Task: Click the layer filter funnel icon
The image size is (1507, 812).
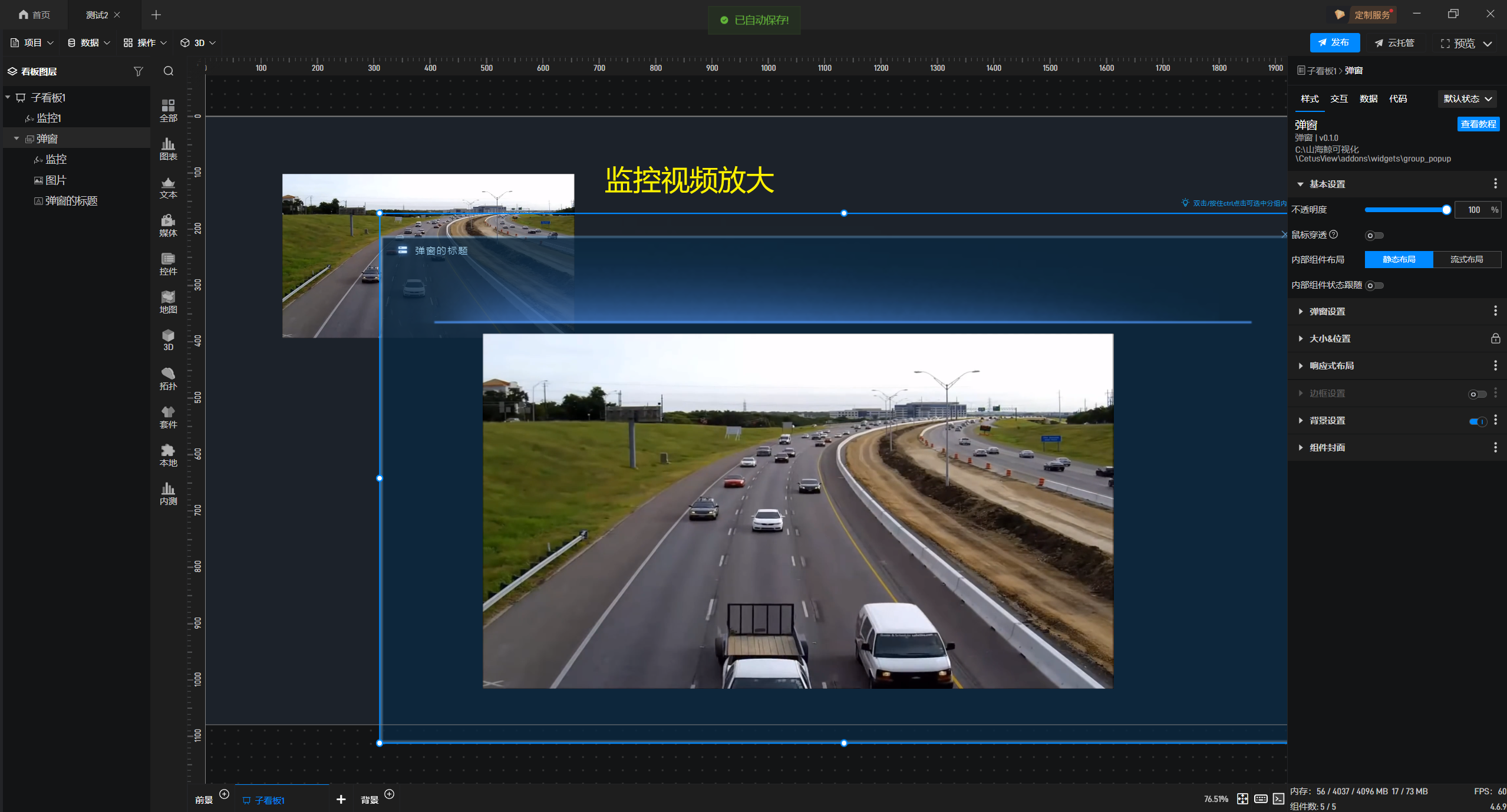Action: click(138, 71)
